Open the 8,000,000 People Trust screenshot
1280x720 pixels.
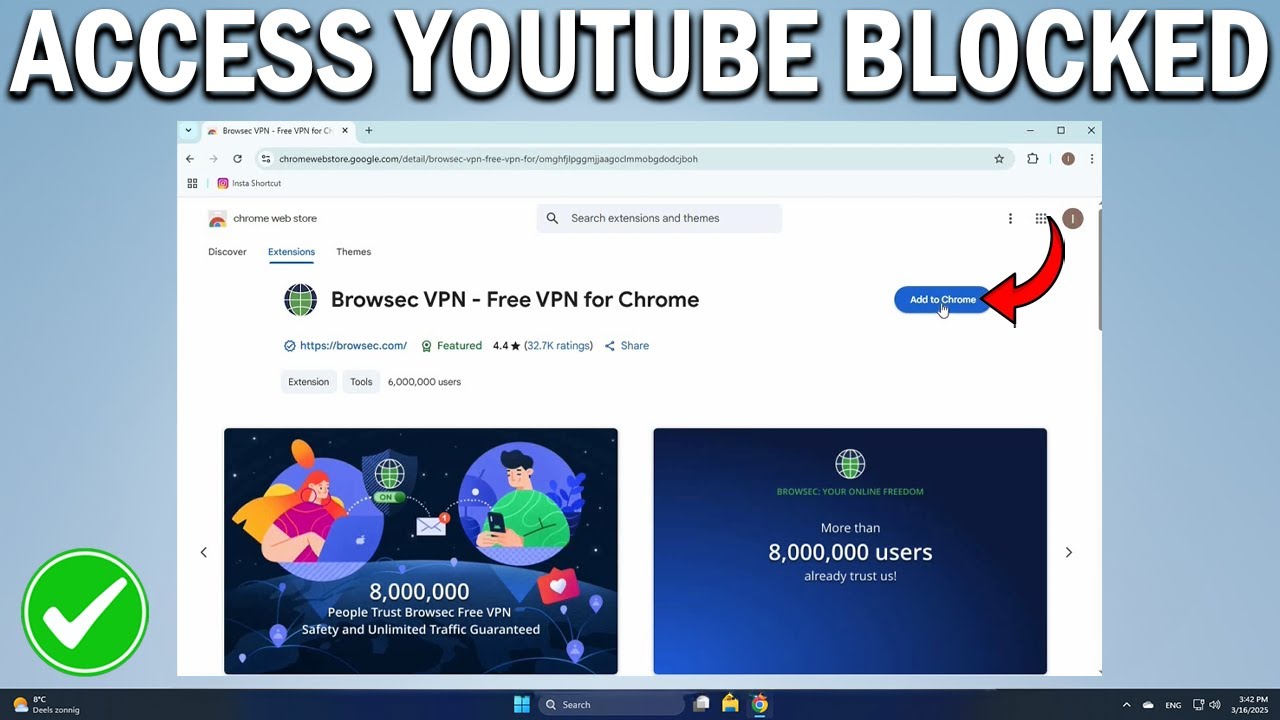pyautogui.click(x=421, y=551)
